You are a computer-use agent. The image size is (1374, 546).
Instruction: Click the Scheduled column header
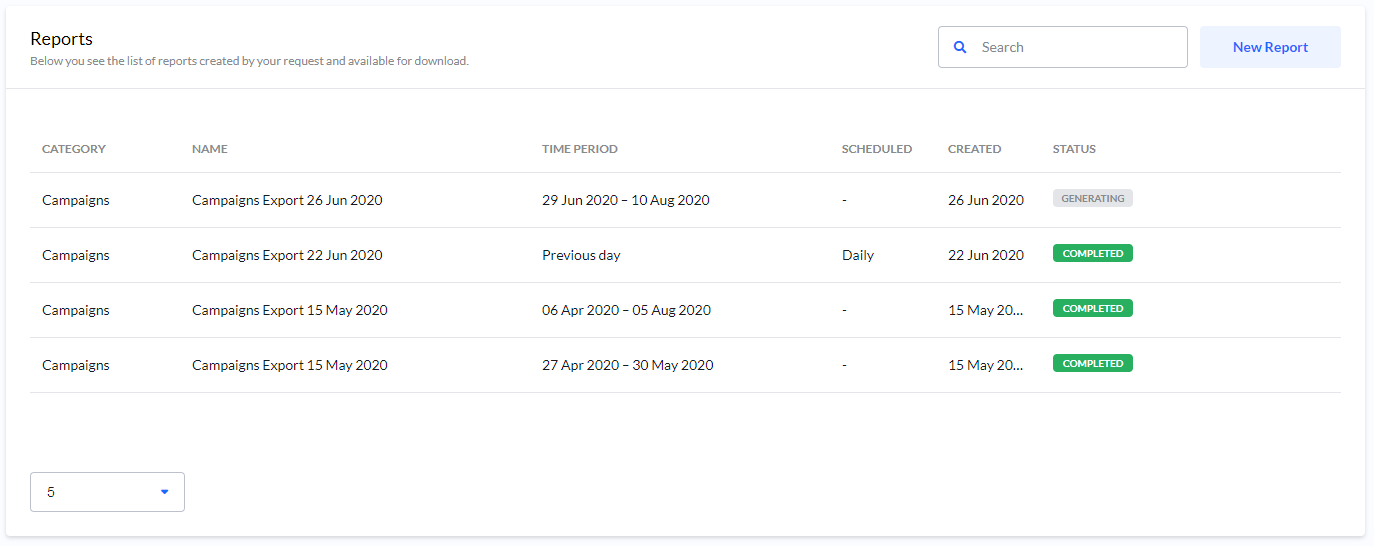pos(877,149)
